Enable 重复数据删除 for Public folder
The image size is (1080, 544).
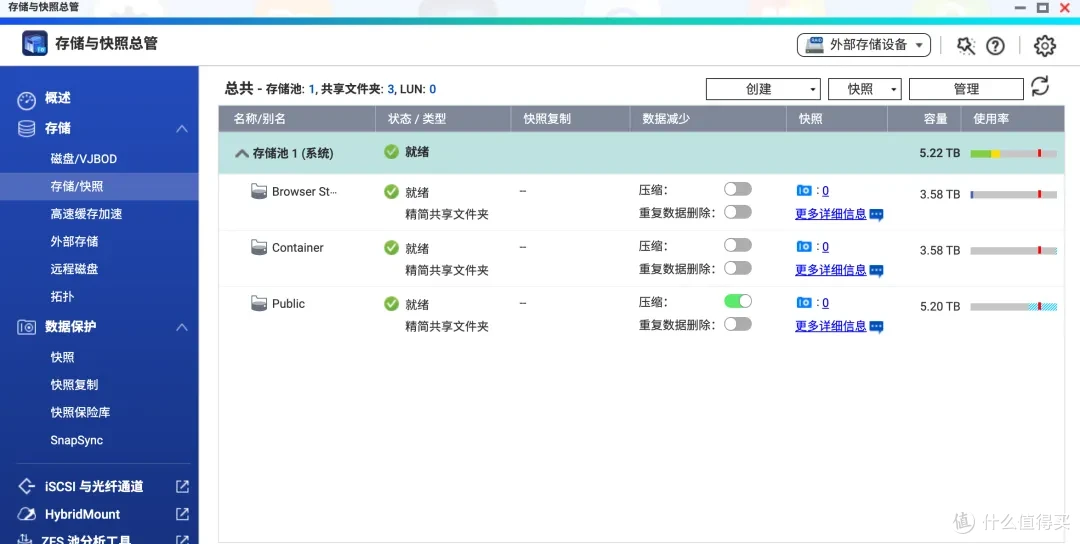tap(738, 324)
